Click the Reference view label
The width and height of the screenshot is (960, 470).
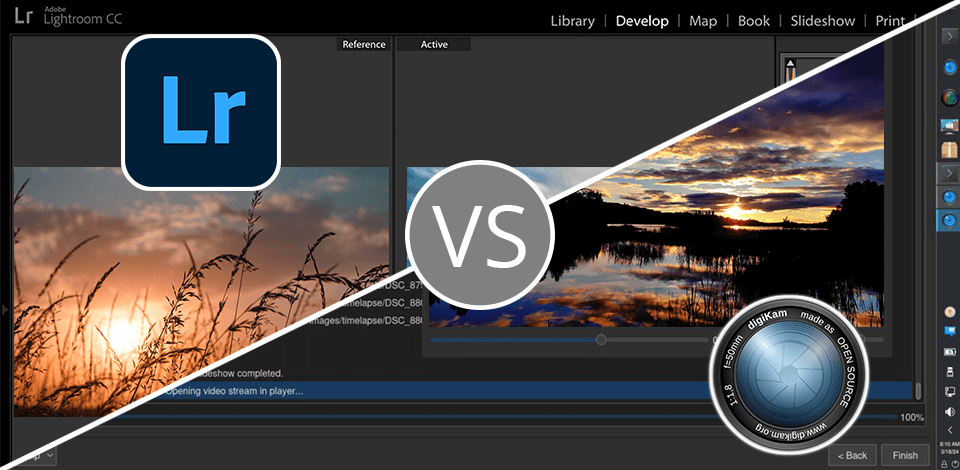[364, 44]
